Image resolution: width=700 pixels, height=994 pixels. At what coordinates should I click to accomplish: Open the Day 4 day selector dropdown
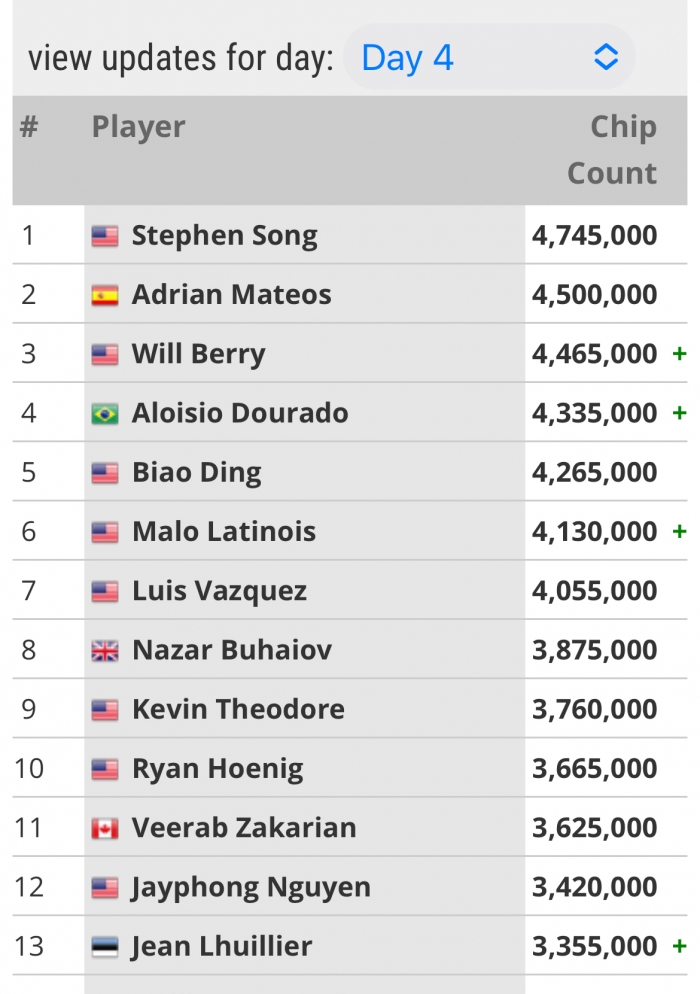point(489,58)
